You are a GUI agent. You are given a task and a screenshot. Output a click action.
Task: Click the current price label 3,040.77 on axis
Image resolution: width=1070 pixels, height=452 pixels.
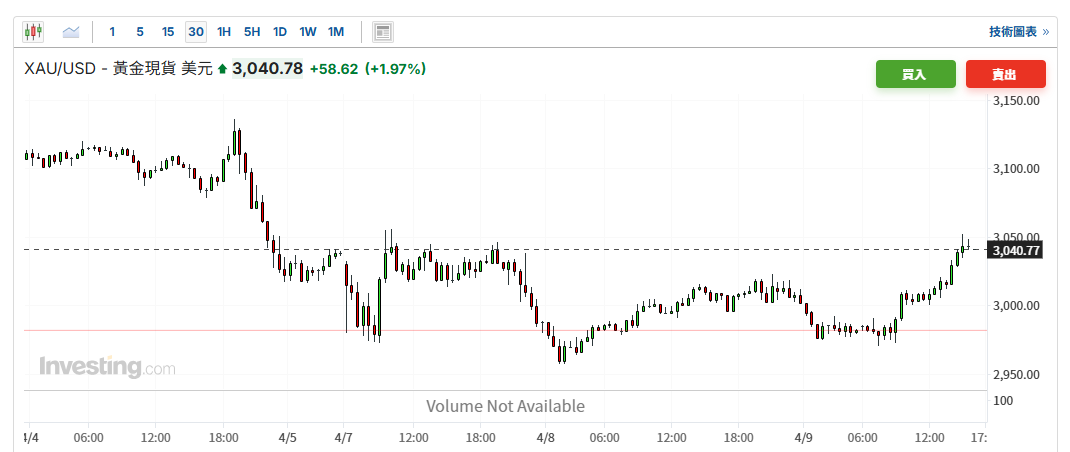pyautogui.click(x=1015, y=251)
